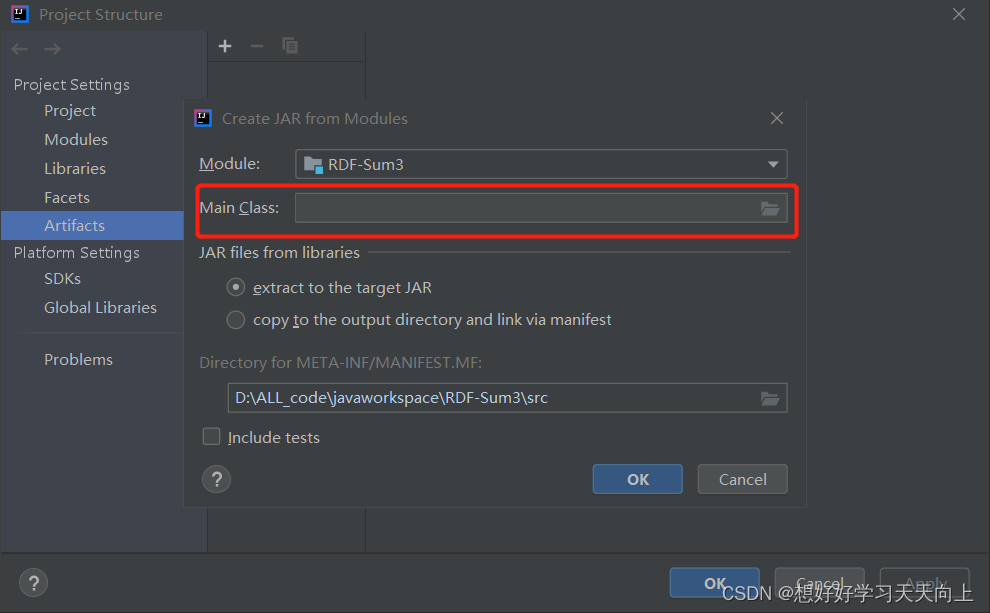990x613 pixels.
Task: Open Global Libraries settings
Action: tap(100, 307)
